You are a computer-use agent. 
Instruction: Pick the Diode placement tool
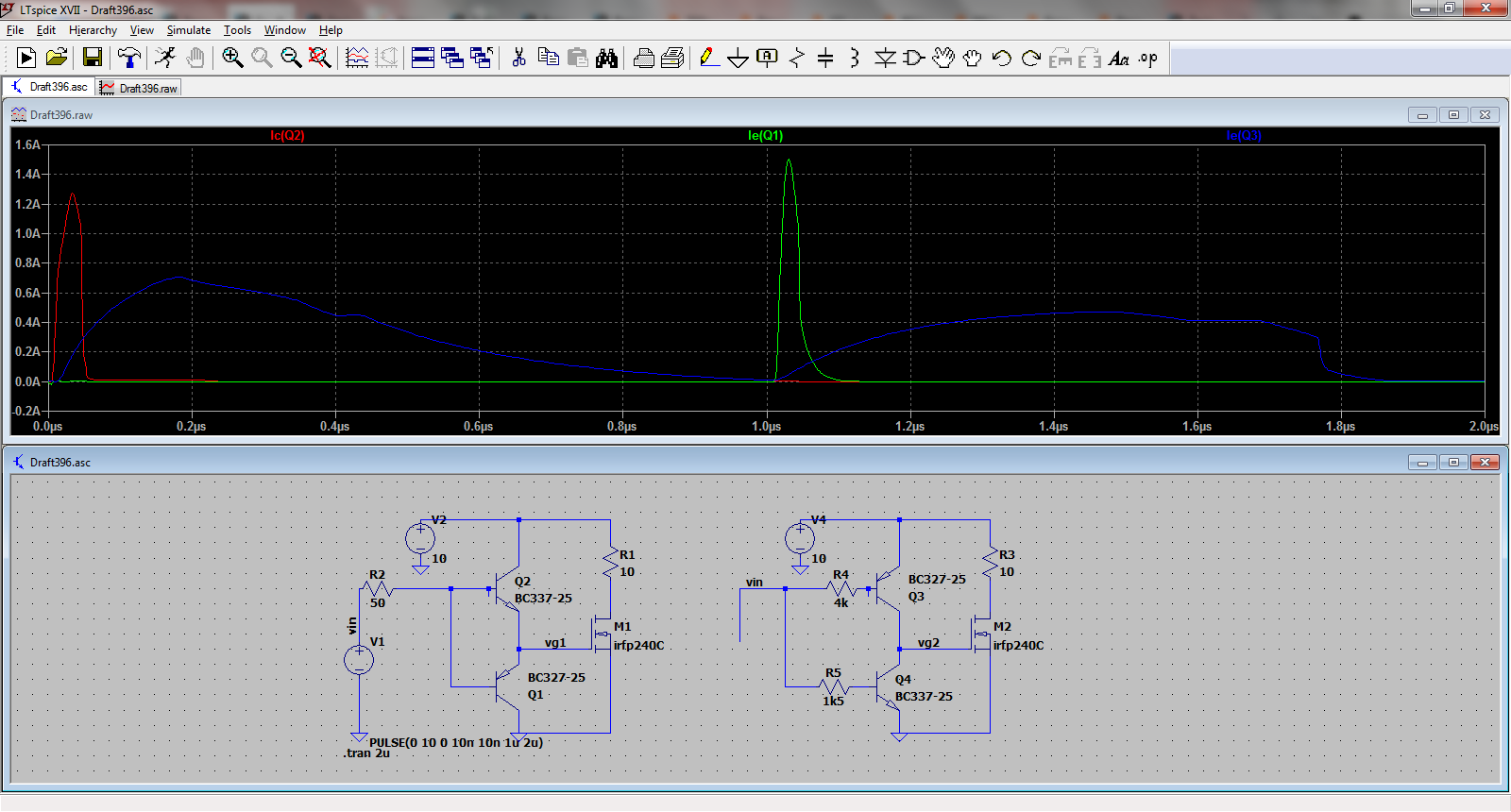(x=885, y=59)
